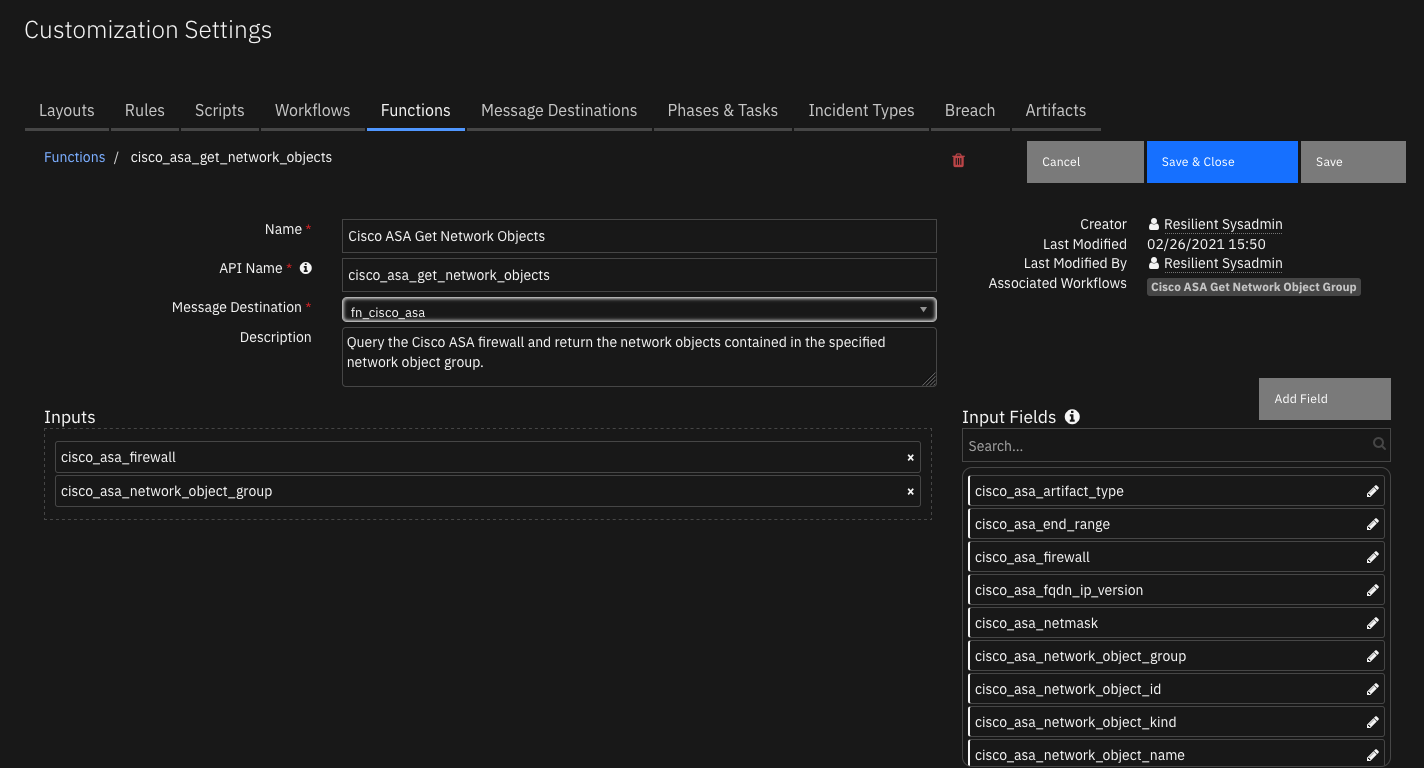1424x768 pixels.
Task: Open Last Modified By Resilient Sysadmin link
Action: click(x=1223, y=263)
